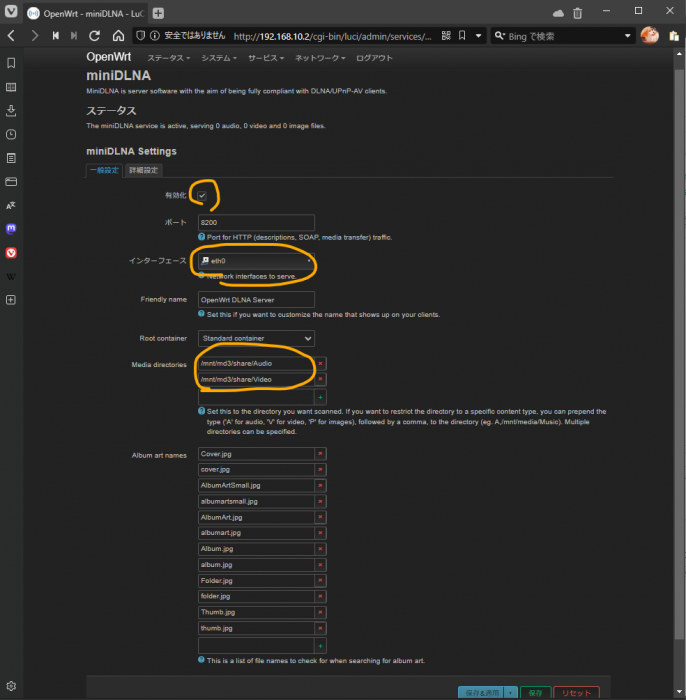Open the Notes panel in the sidebar

[11, 158]
